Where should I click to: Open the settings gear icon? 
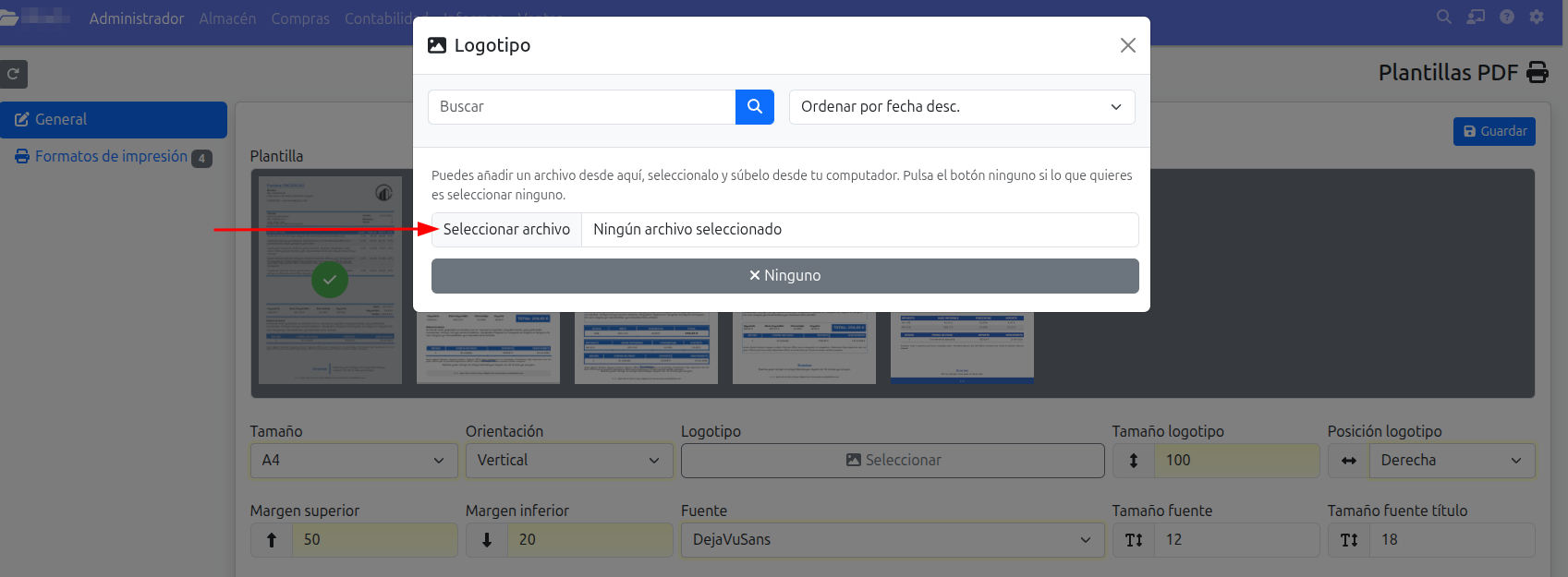coord(1537,18)
